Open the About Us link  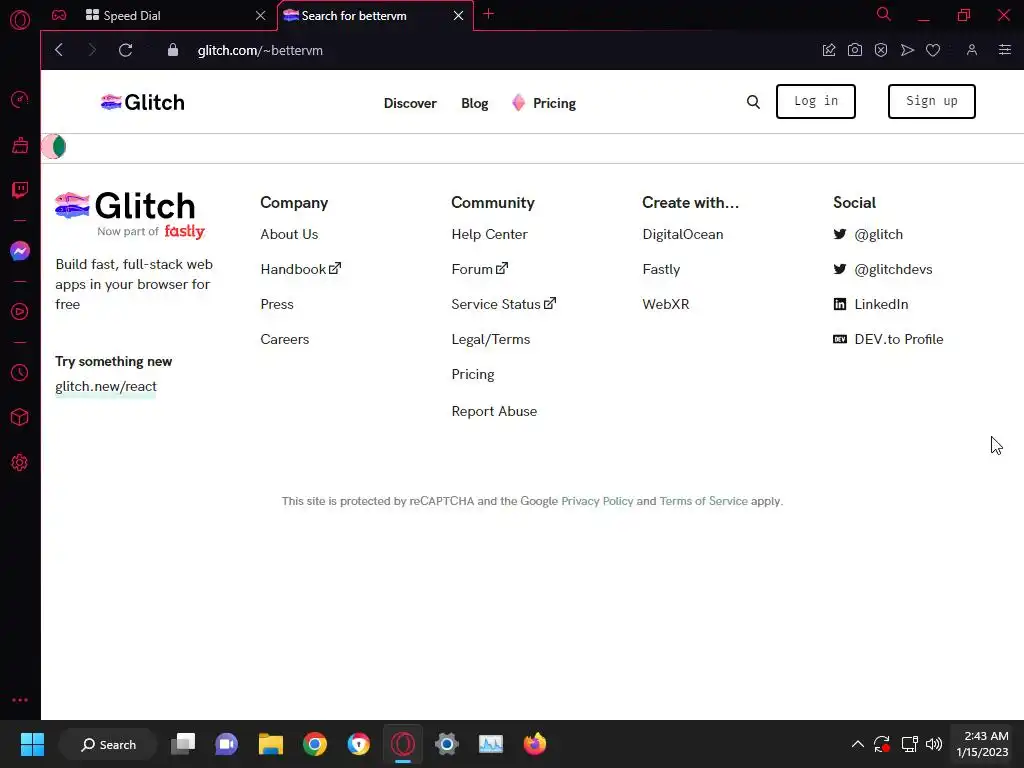pyautogui.click(x=289, y=234)
